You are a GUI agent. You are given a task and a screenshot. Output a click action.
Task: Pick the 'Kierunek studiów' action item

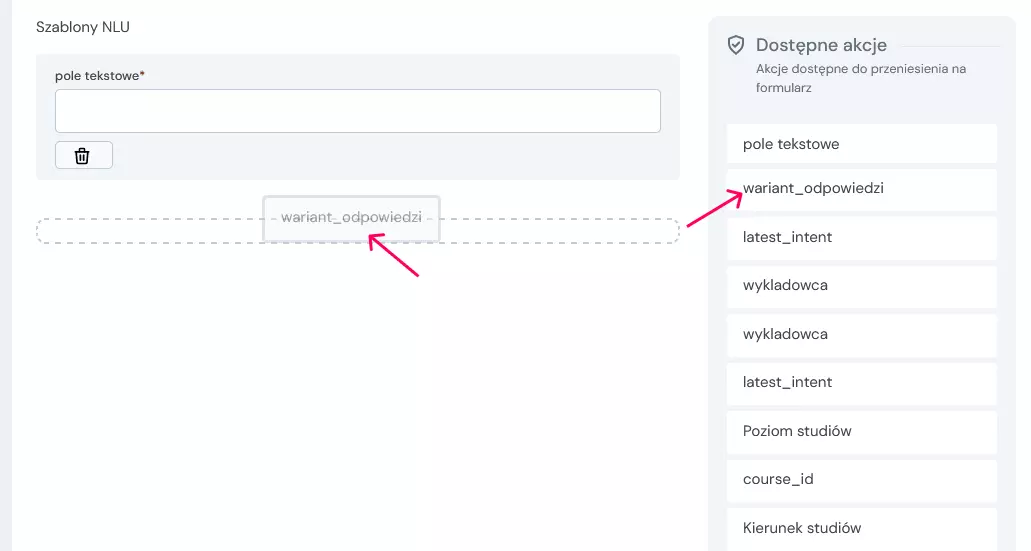pos(861,528)
